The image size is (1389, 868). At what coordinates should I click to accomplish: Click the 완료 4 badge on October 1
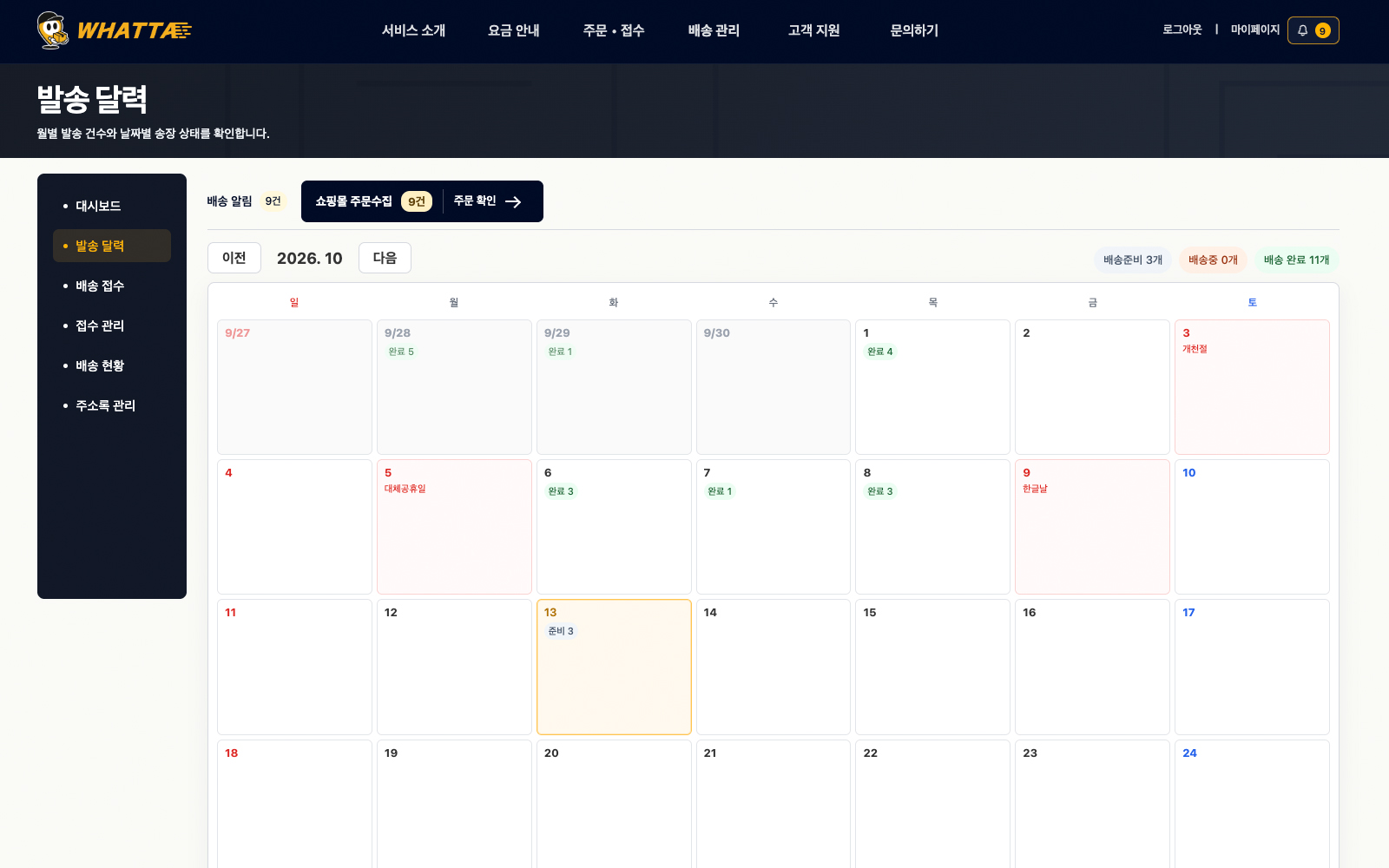click(x=879, y=352)
